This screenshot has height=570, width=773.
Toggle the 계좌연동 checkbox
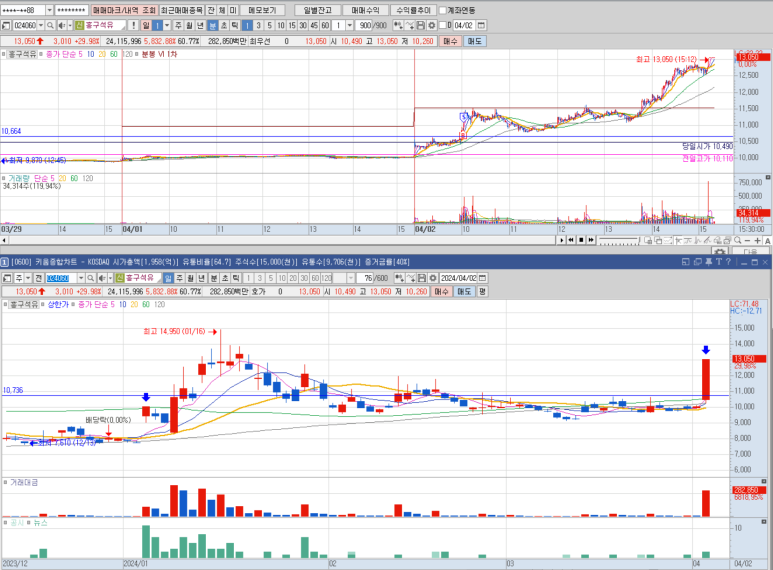pyautogui.click(x=443, y=10)
